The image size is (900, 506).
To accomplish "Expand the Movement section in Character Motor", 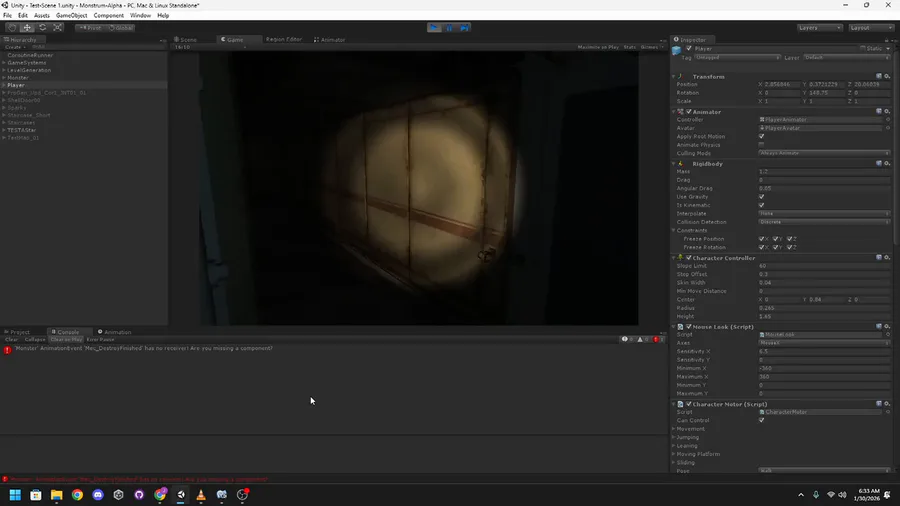I will click(x=673, y=429).
